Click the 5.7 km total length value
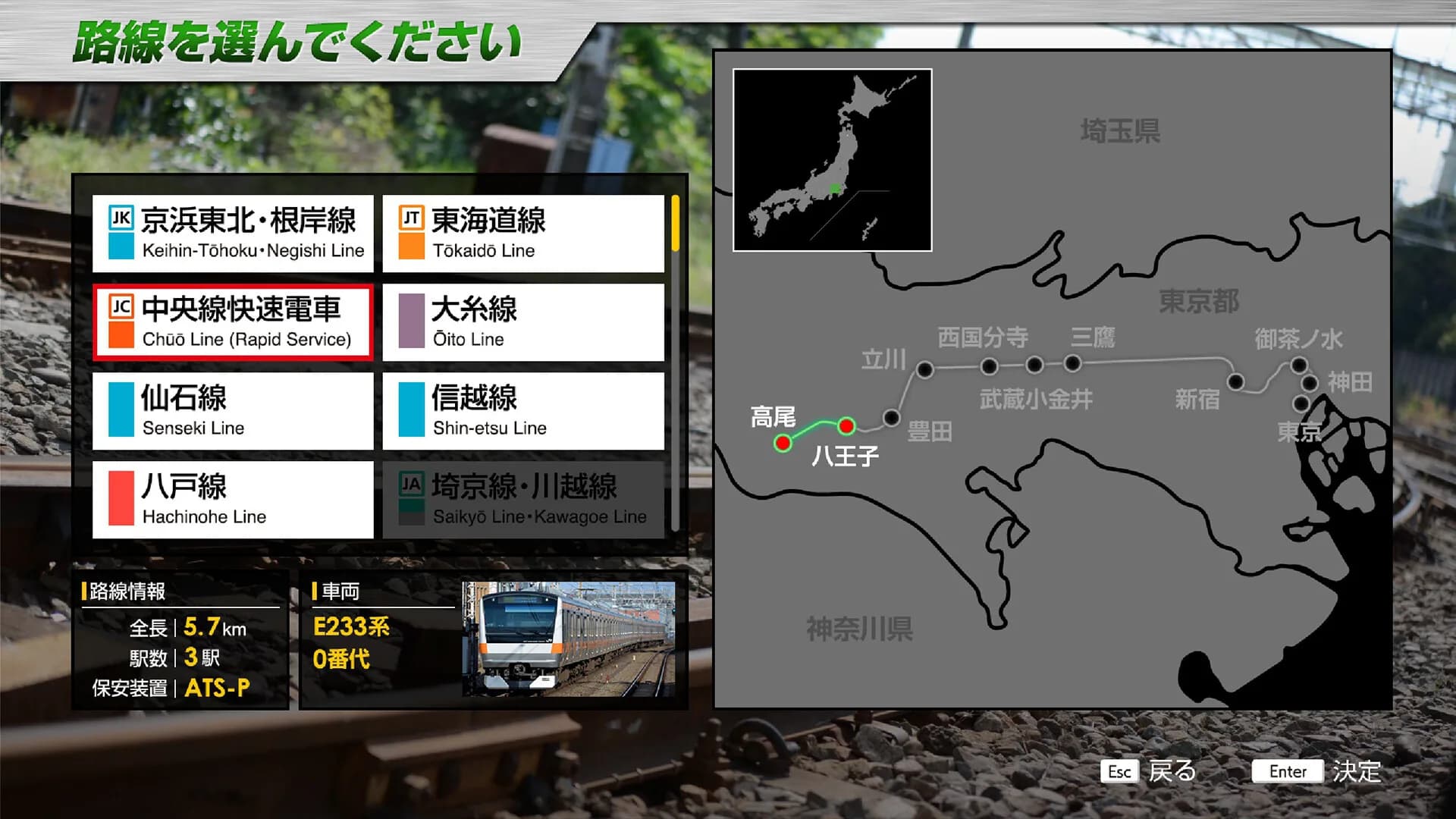This screenshot has width=1456, height=819. point(215,627)
